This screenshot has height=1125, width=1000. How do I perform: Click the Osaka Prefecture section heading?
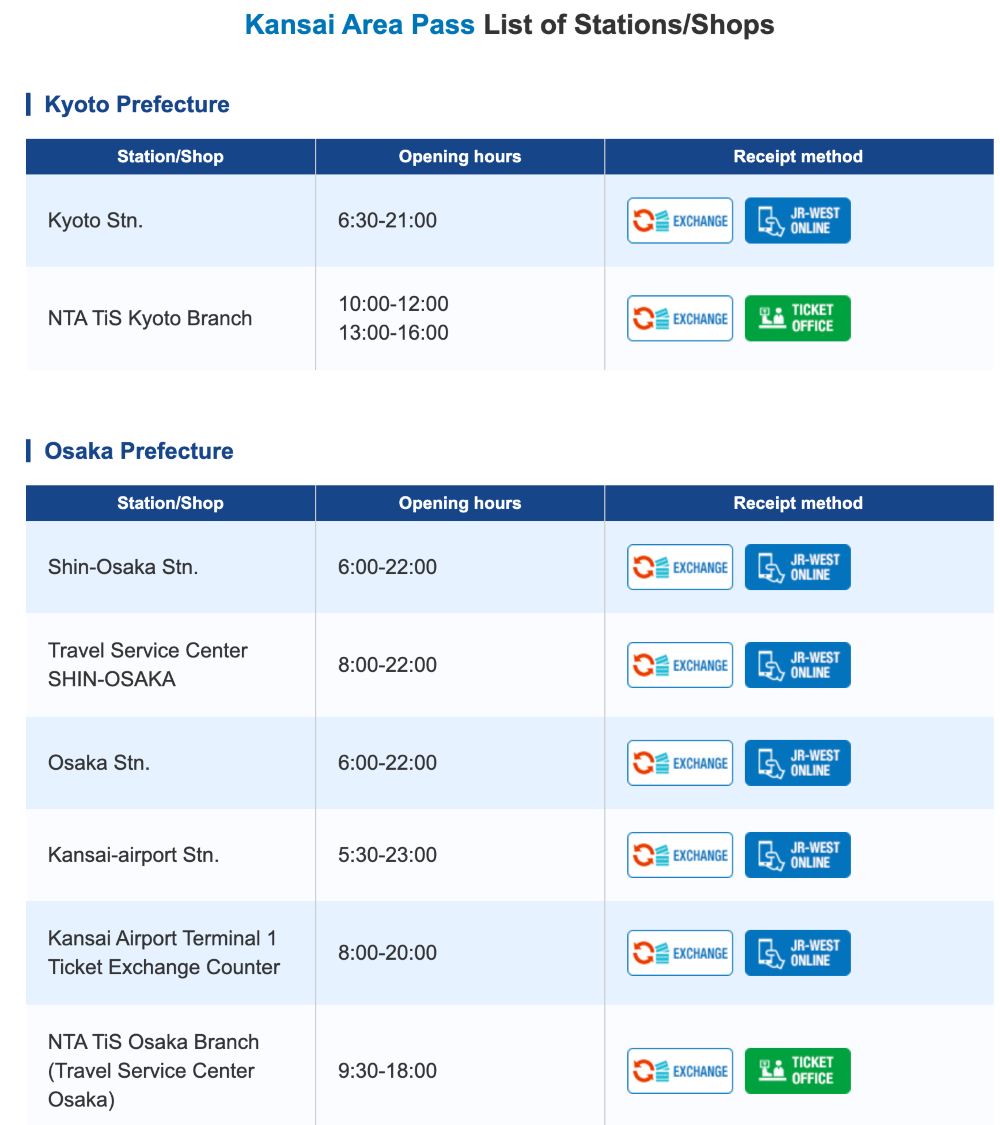pos(139,451)
